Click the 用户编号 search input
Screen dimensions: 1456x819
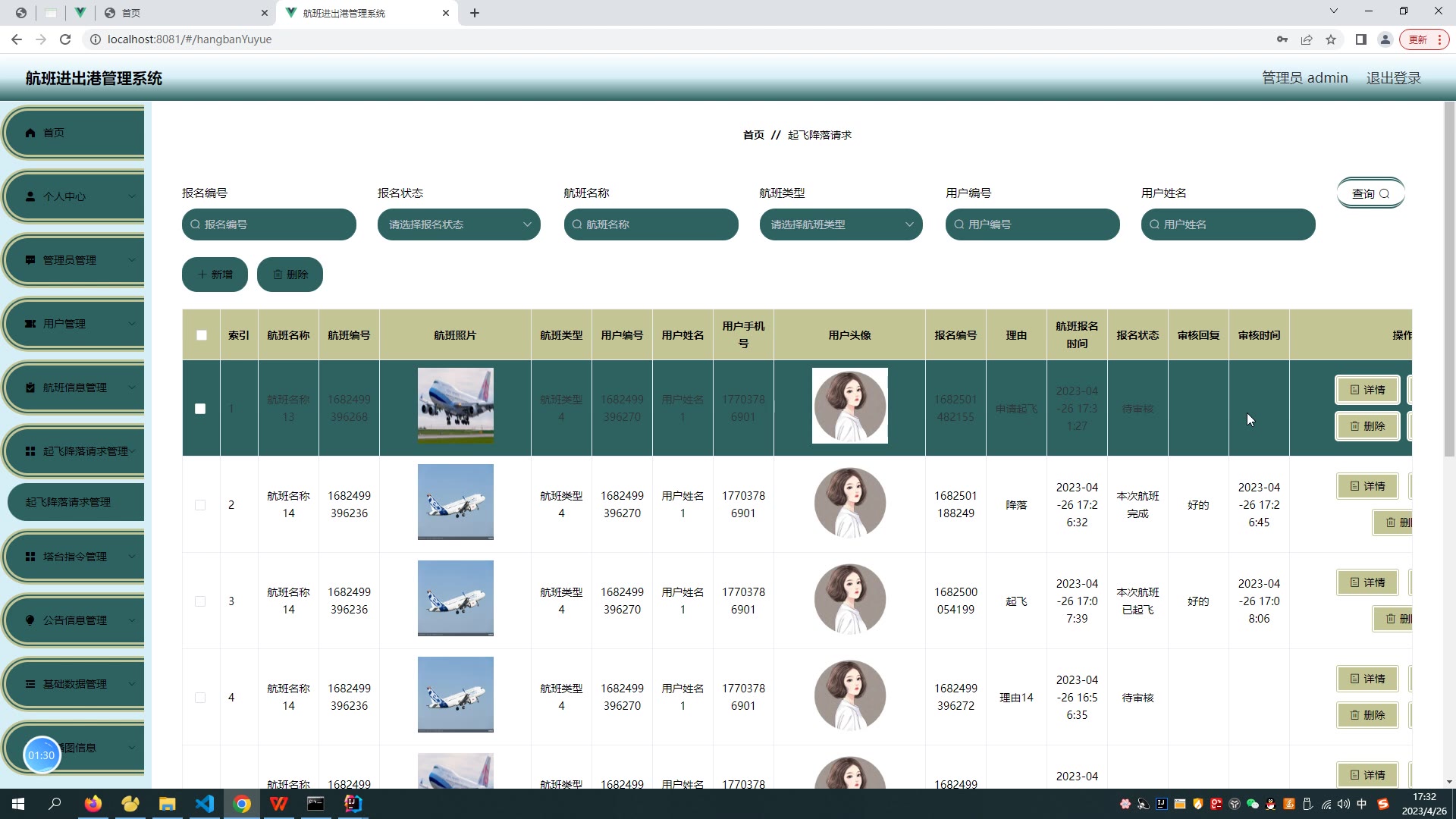coord(1033,224)
